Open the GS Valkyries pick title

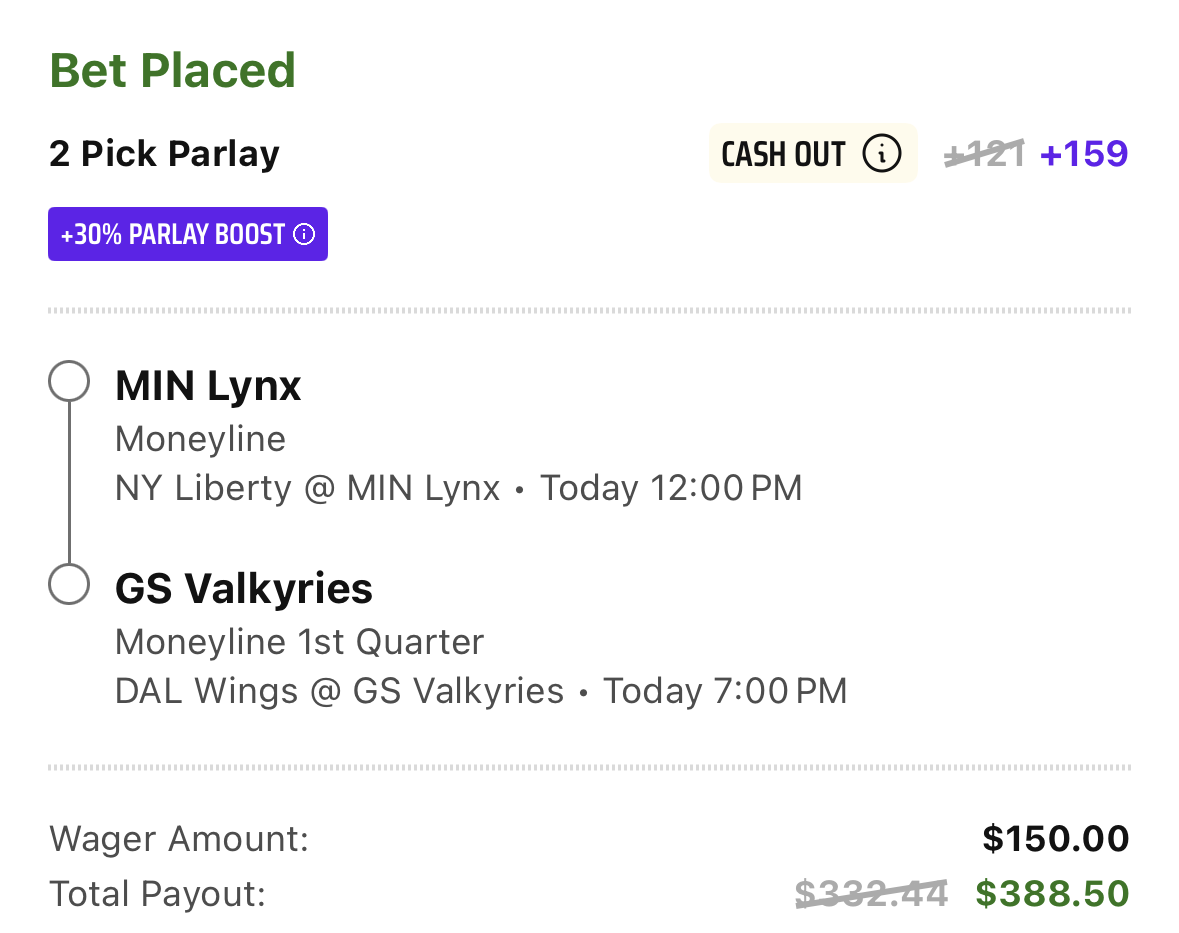244,588
